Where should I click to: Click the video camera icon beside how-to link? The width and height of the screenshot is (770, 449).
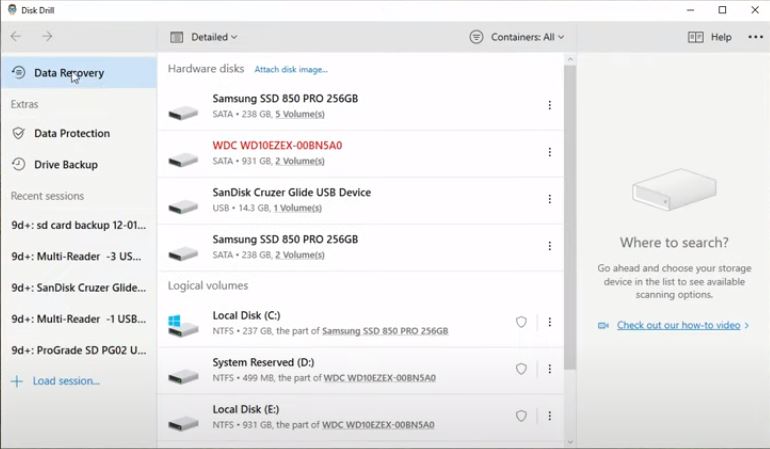[x=604, y=325]
